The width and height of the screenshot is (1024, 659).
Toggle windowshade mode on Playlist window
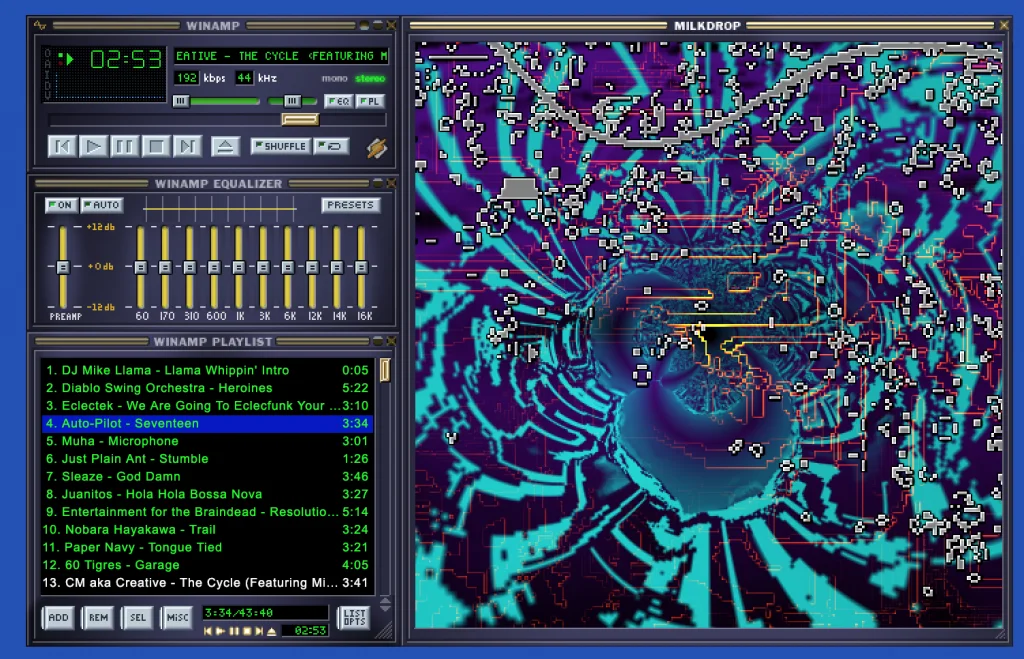point(377,341)
